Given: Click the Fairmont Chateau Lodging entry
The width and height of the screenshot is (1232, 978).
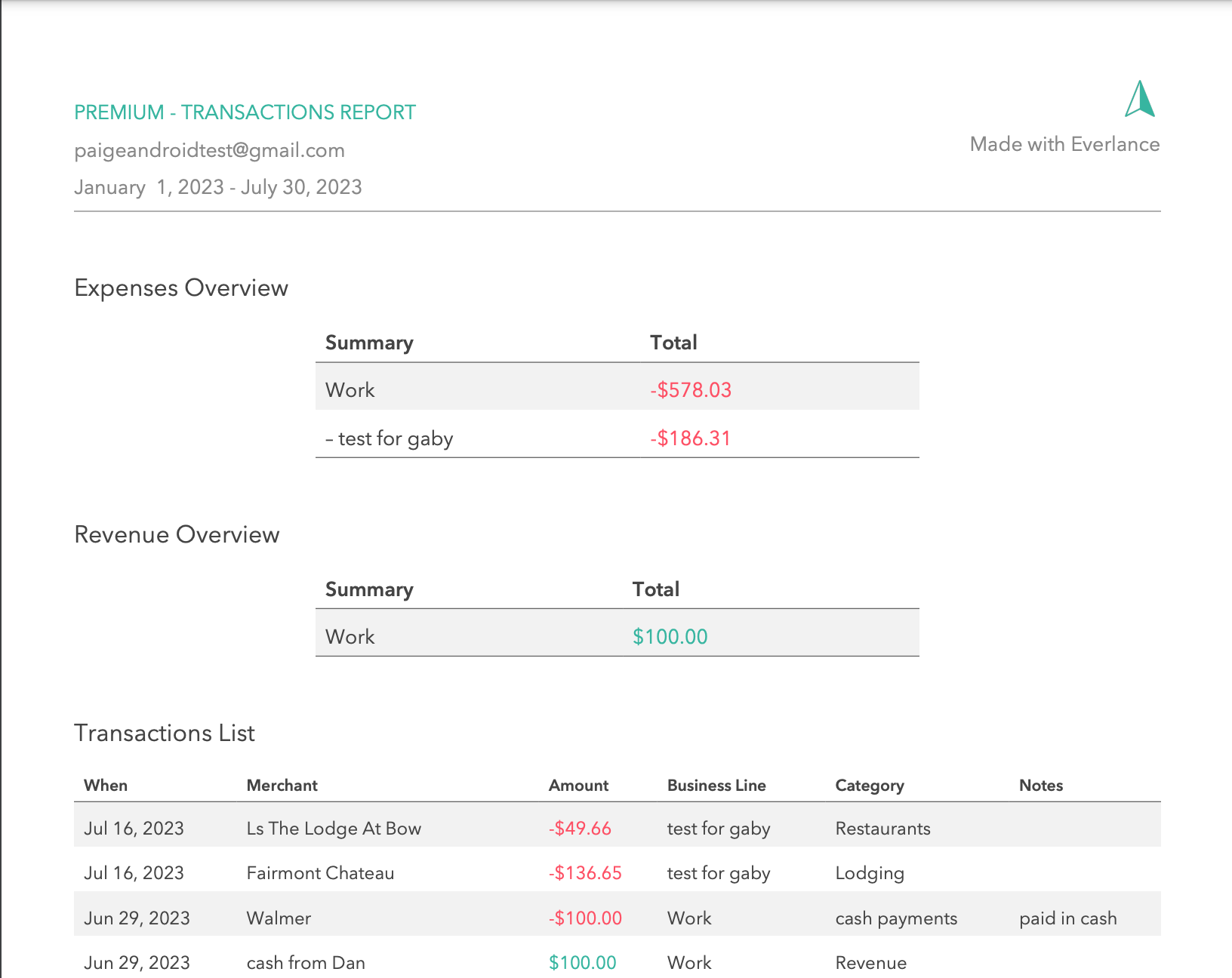Looking at the screenshot, I should point(319,873).
